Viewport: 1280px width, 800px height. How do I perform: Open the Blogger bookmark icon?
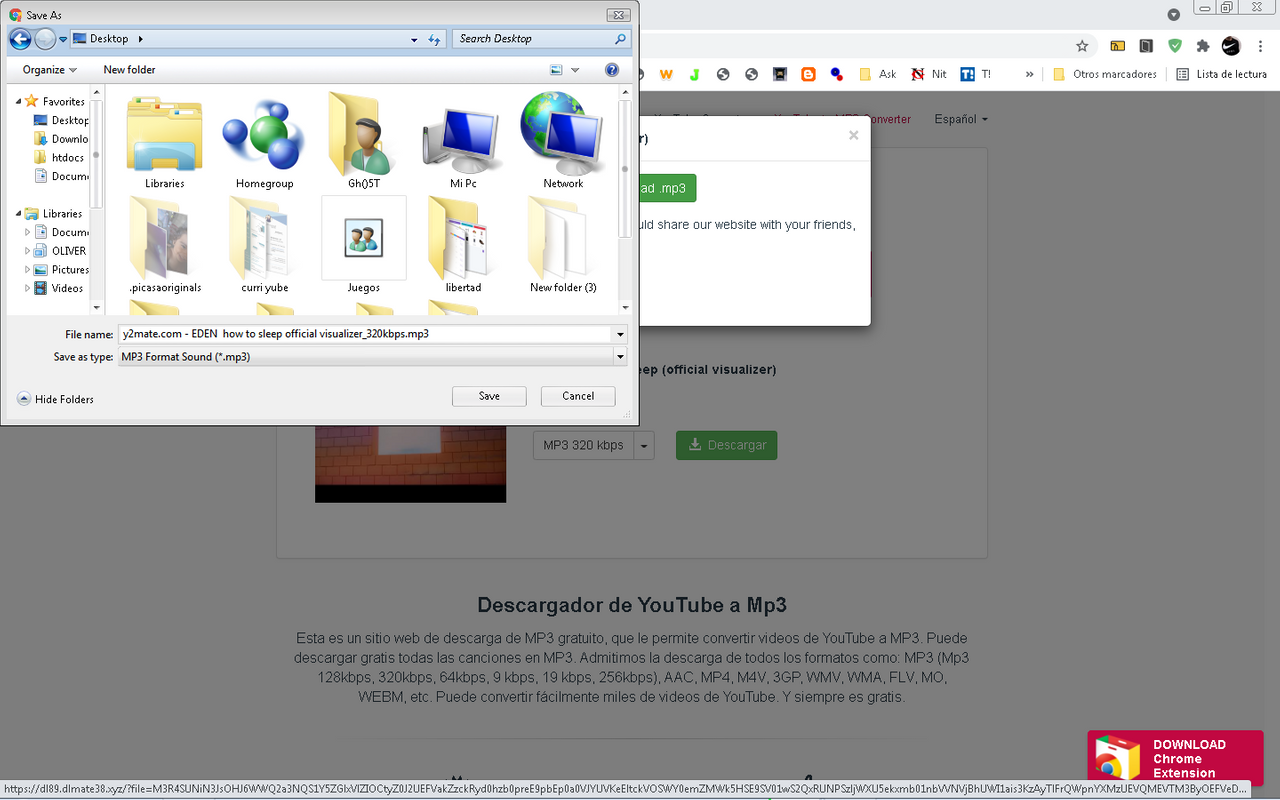pos(808,74)
